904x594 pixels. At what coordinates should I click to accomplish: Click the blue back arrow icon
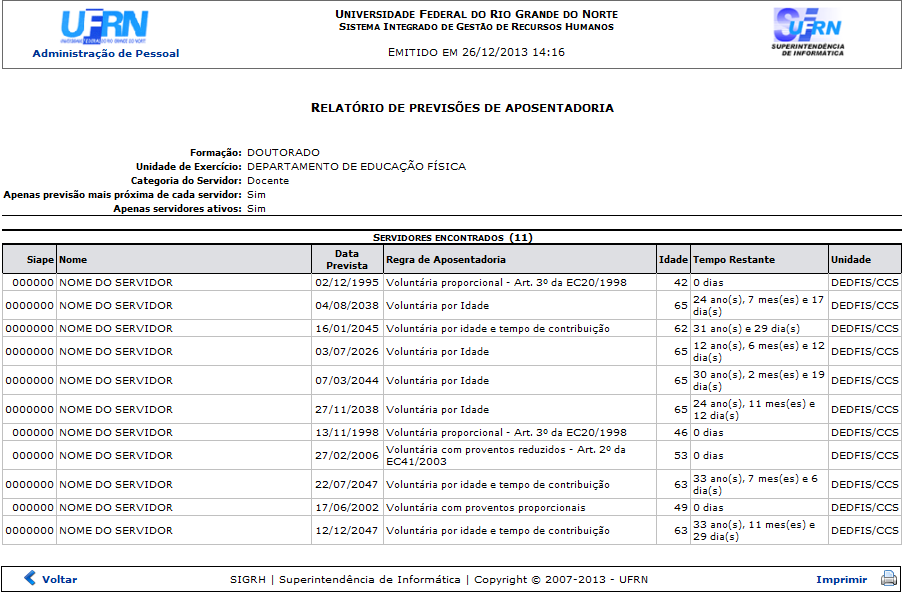(30, 578)
